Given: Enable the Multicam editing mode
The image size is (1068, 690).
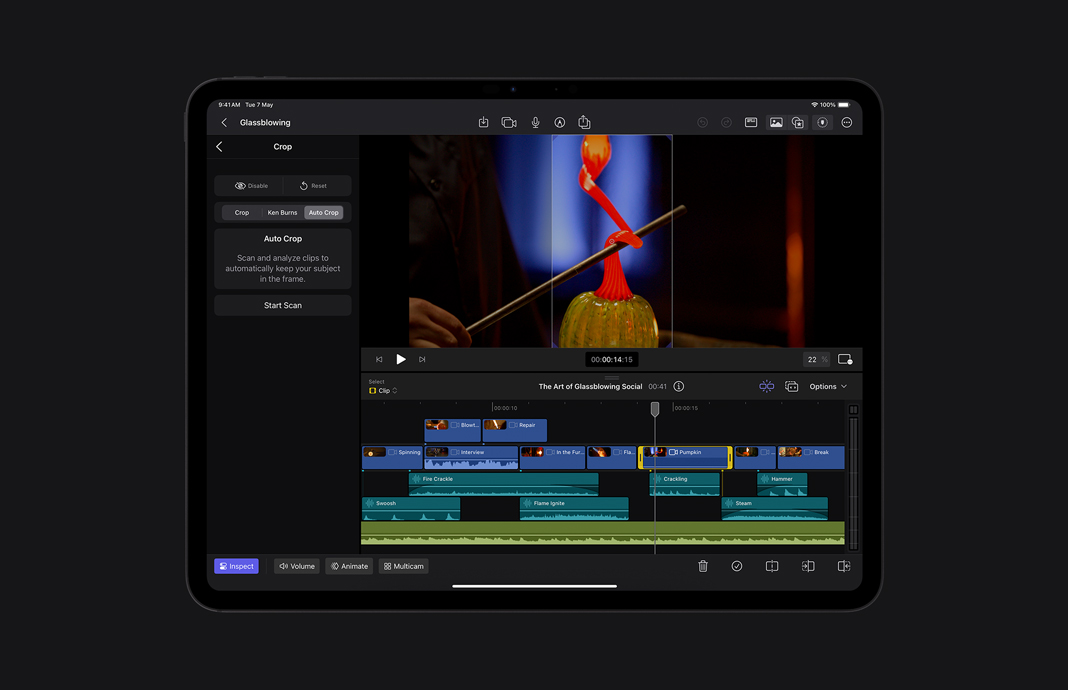Looking at the screenshot, I should 403,565.
